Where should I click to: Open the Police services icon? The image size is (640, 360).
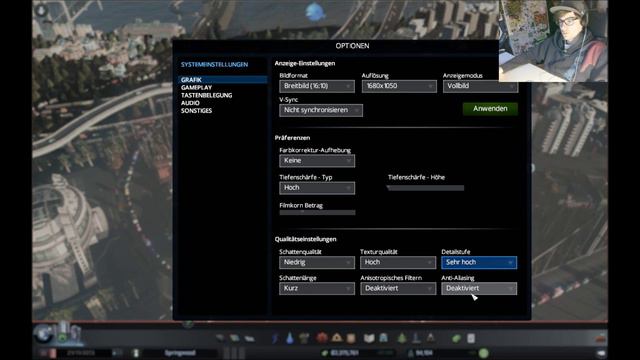pos(351,338)
